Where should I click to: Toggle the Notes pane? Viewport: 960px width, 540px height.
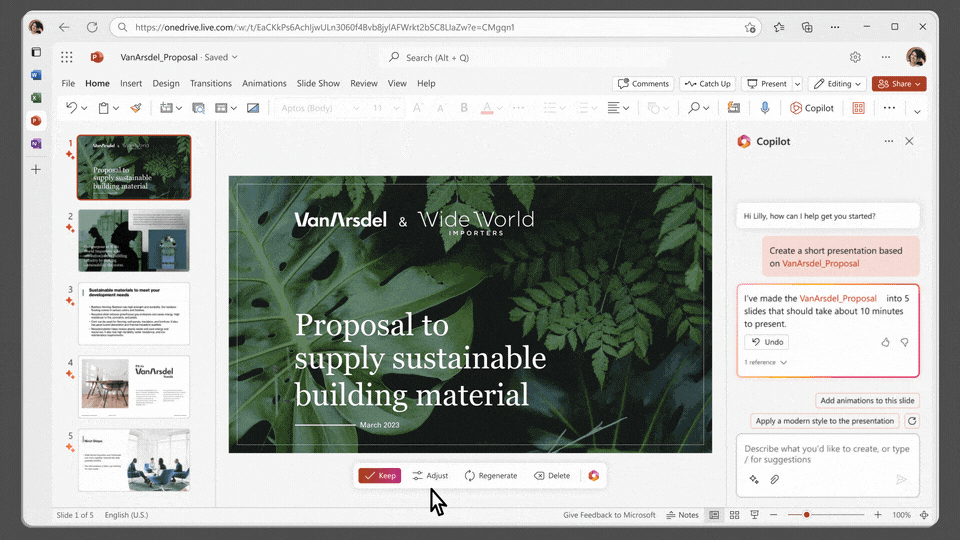pyautogui.click(x=683, y=515)
